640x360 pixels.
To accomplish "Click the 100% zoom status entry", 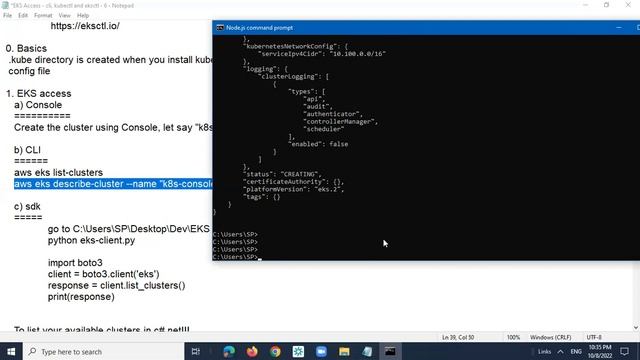I will pos(513,338).
